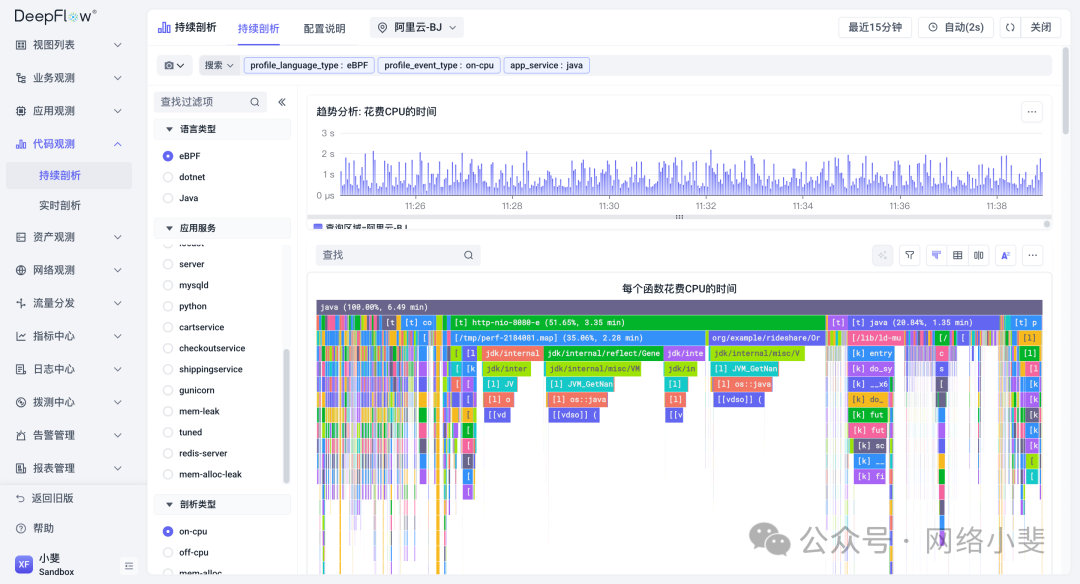Select the split comparison view icon
Viewport: 1080px width, 584px height.
pyautogui.click(x=980, y=255)
